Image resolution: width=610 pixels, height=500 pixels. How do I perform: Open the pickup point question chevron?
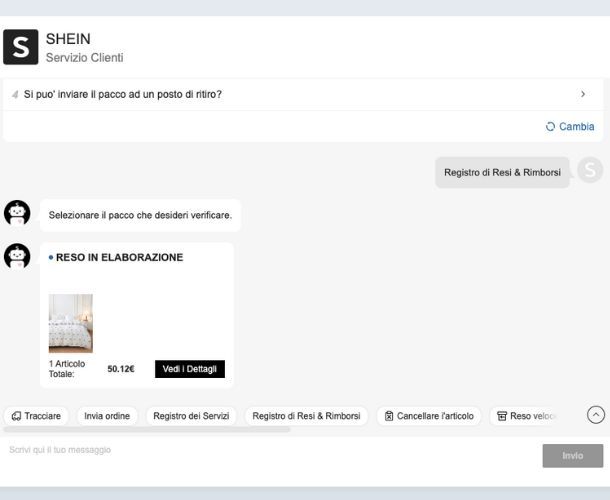[583, 94]
